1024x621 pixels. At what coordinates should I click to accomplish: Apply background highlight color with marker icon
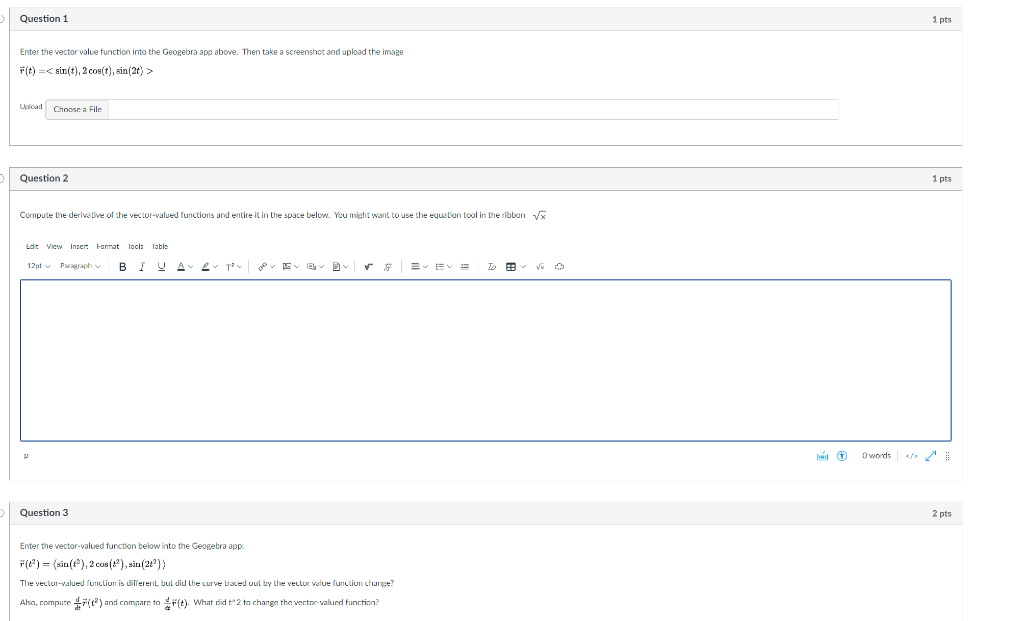pyautogui.click(x=205, y=266)
